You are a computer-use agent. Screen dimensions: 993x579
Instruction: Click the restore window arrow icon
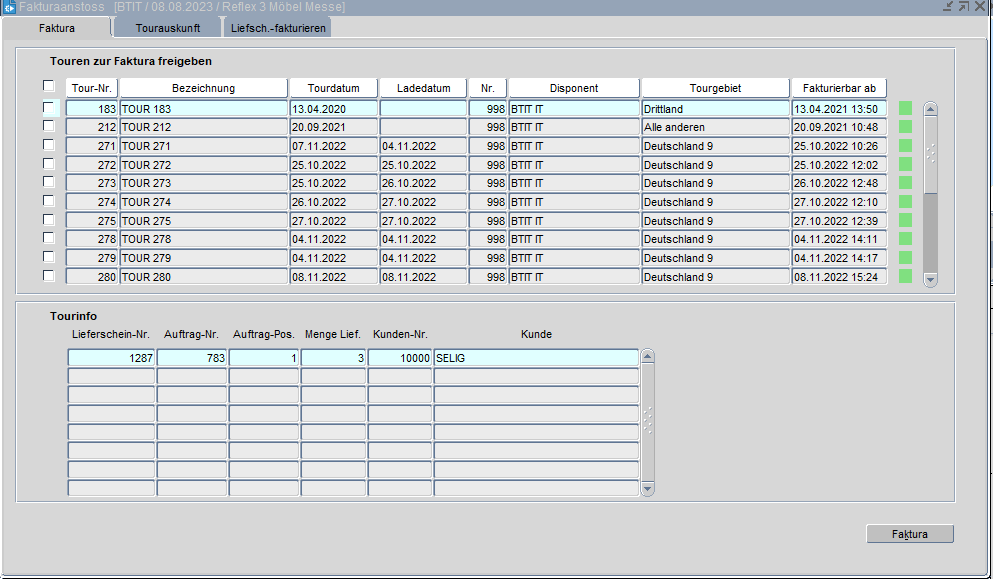tap(963, 6)
